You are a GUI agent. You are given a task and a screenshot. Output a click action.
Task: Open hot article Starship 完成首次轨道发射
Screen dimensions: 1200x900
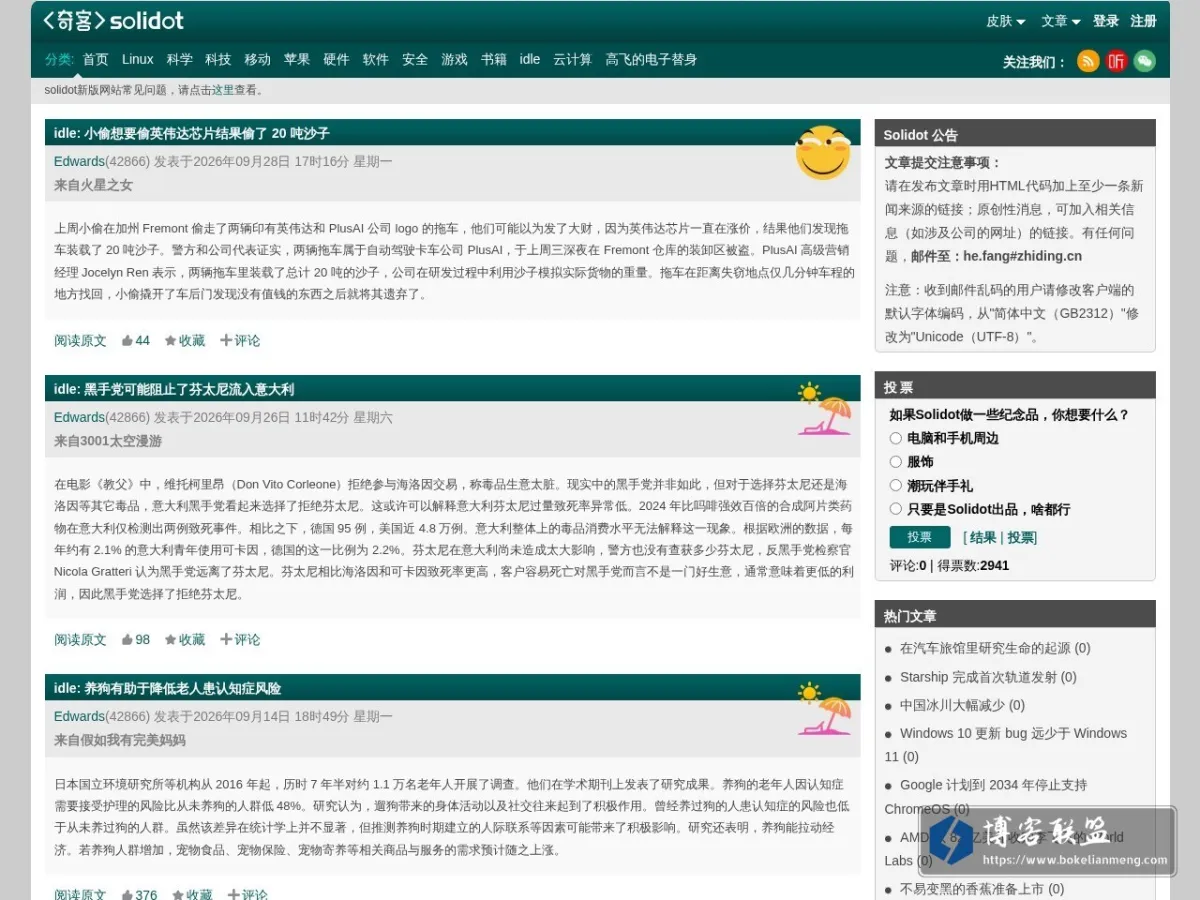[x=978, y=677]
